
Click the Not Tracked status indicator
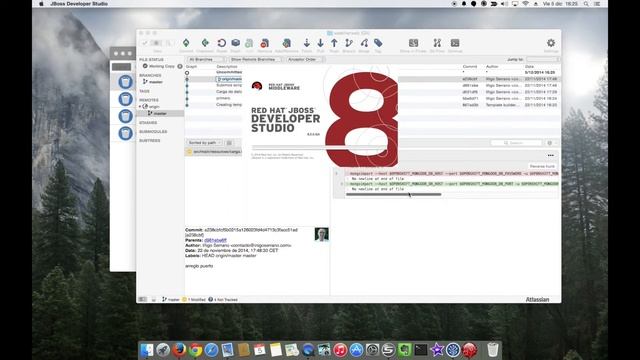[x=223, y=300]
